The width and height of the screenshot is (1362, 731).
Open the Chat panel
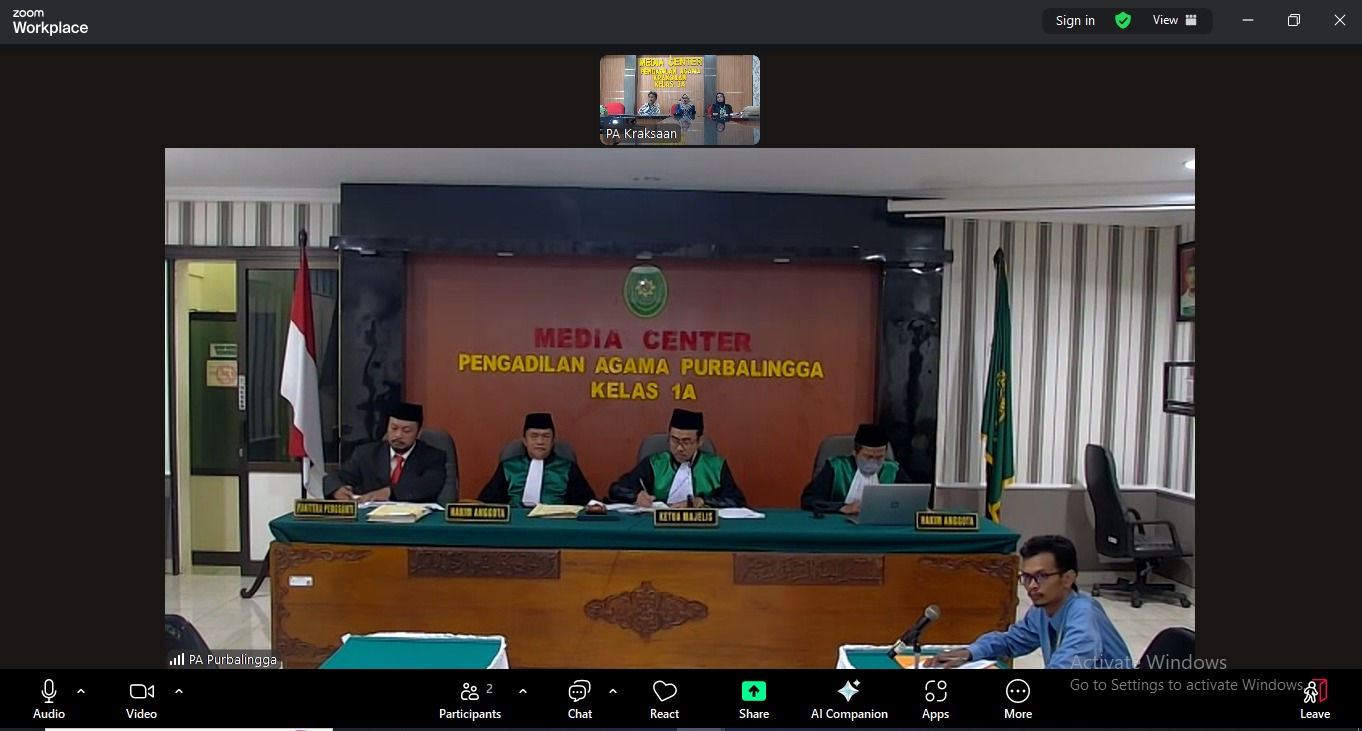[x=579, y=699]
